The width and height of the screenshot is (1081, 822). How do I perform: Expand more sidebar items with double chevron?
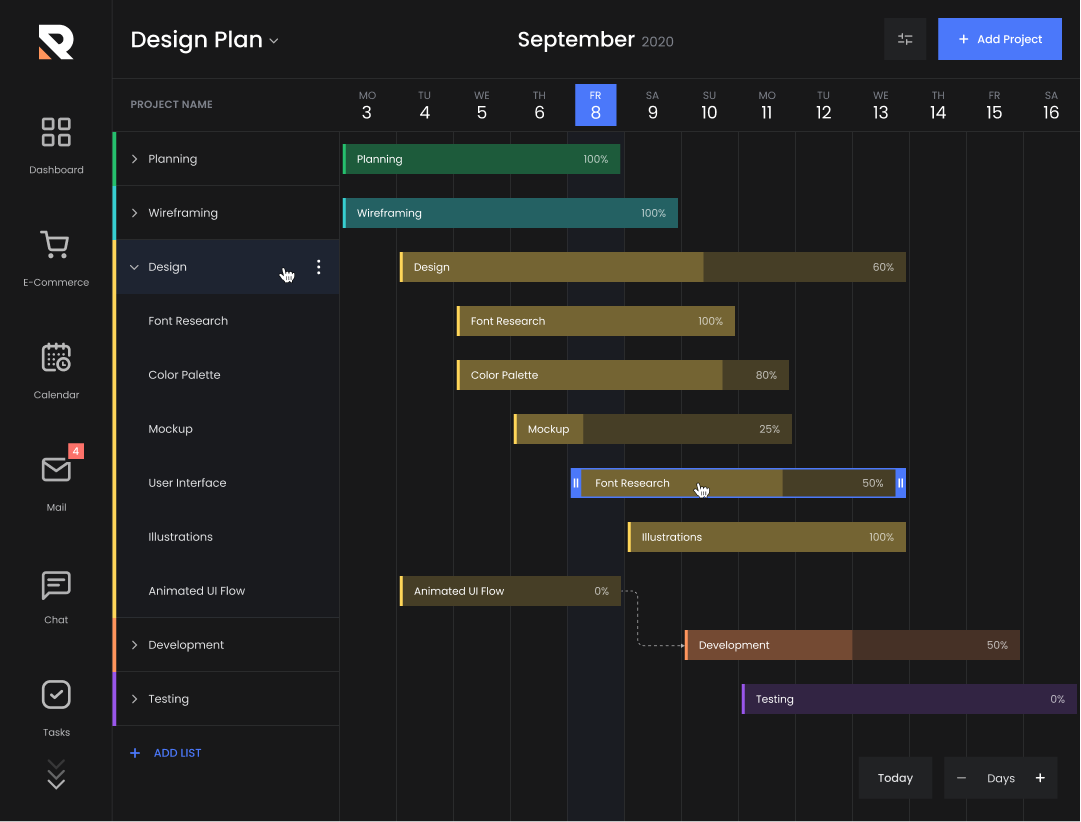(56, 775)
